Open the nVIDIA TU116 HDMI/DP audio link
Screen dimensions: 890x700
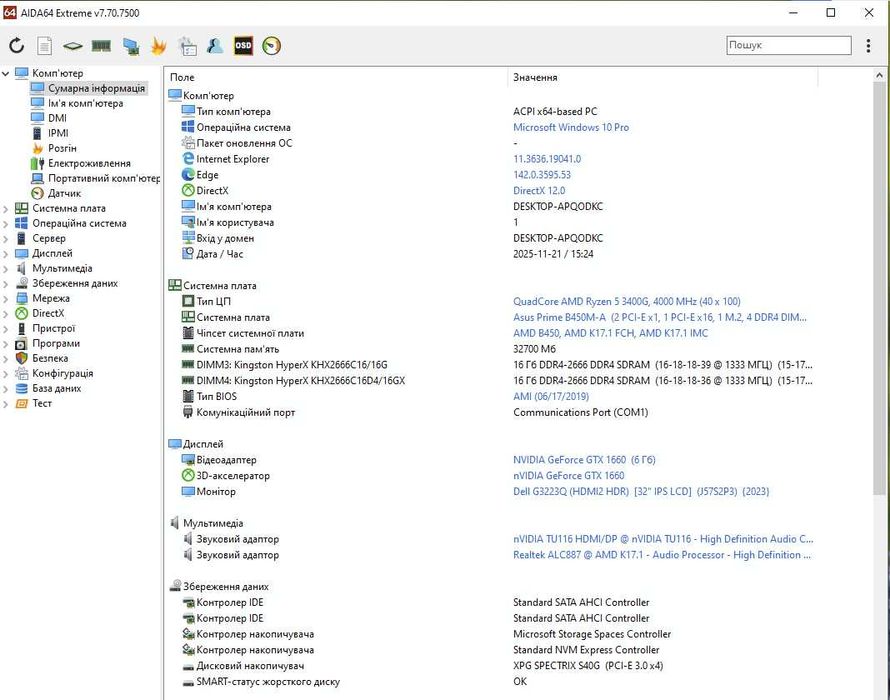[663, 539]
